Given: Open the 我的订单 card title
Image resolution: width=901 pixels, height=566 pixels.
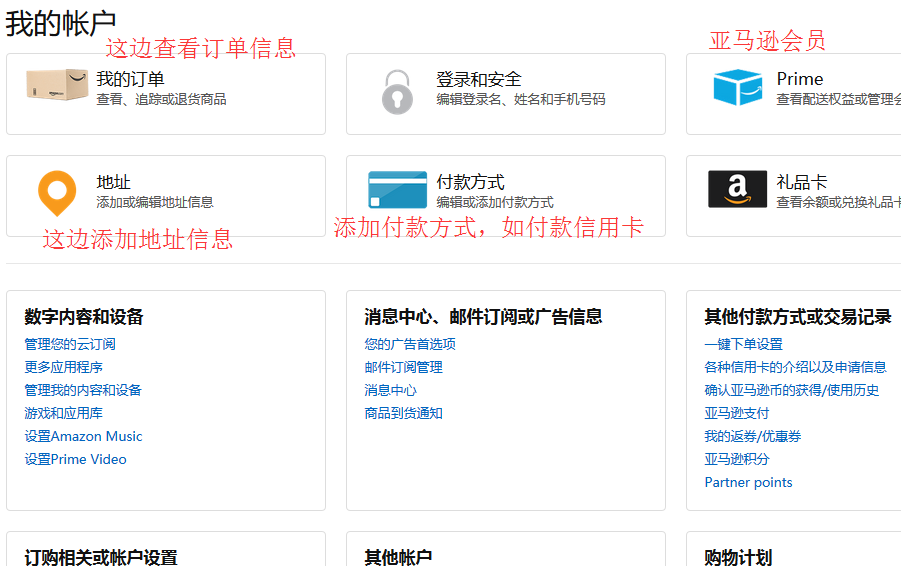Looking at the screenshot, I should click(130, 79).
